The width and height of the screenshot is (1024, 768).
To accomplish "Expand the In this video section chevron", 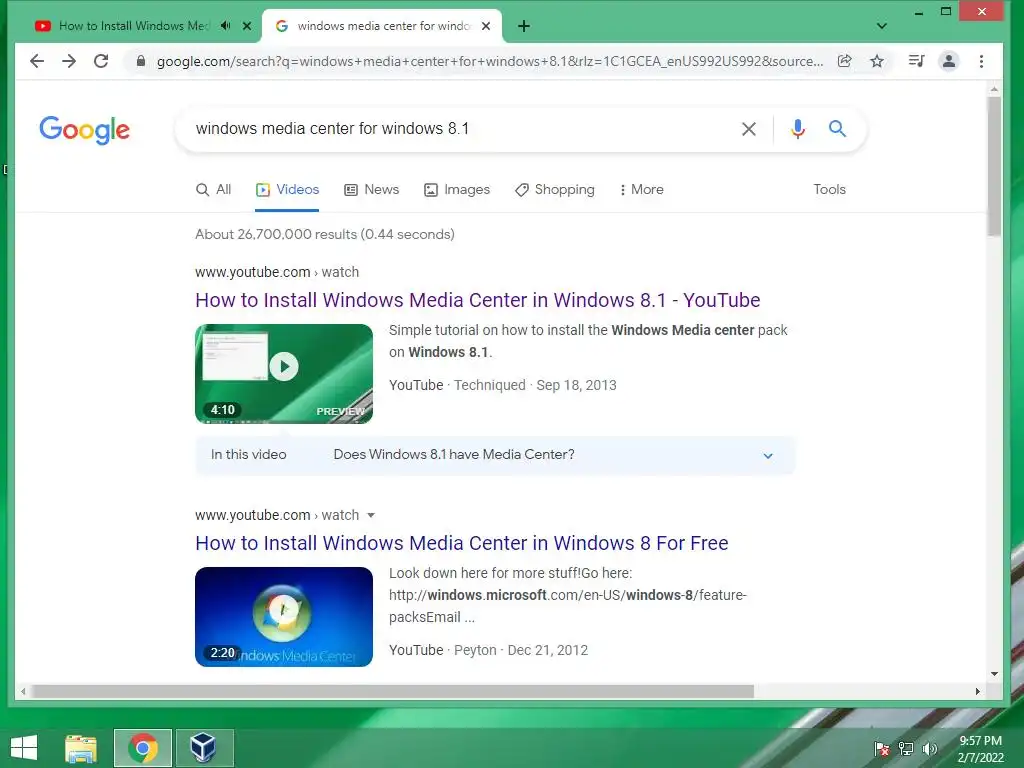I will [768, 455].
